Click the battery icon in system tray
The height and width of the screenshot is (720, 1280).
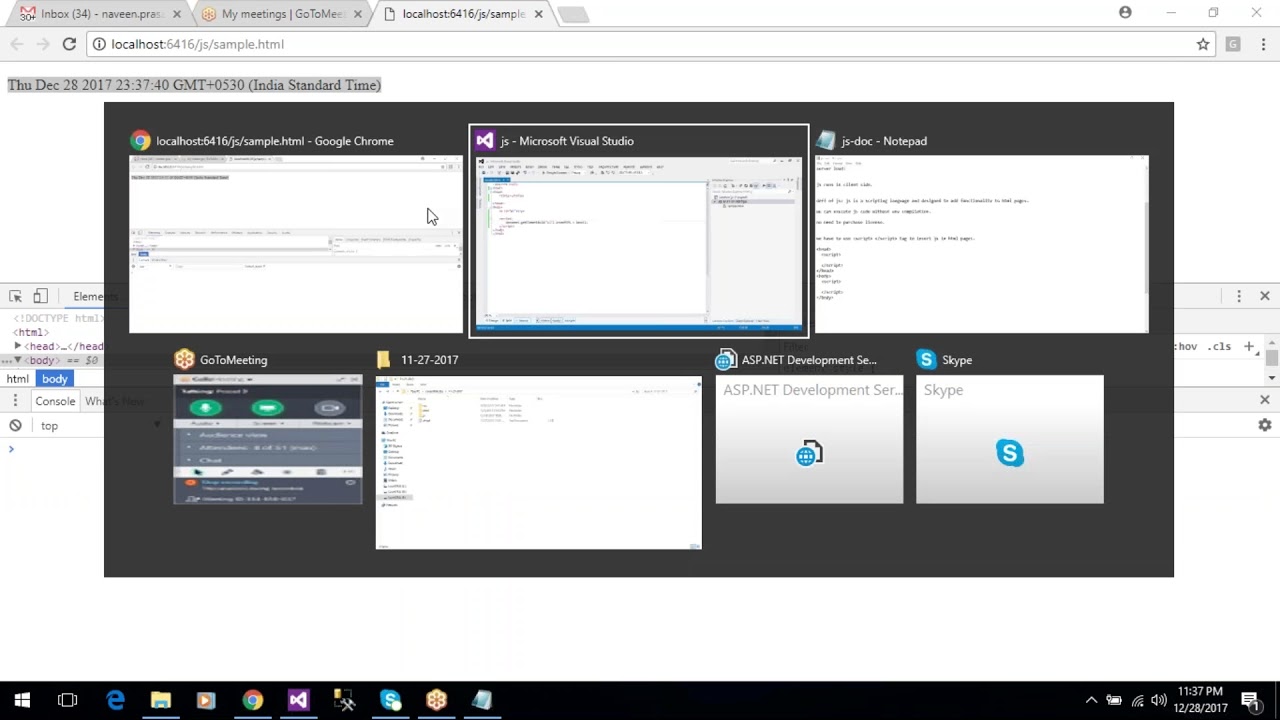(1113, 700)
